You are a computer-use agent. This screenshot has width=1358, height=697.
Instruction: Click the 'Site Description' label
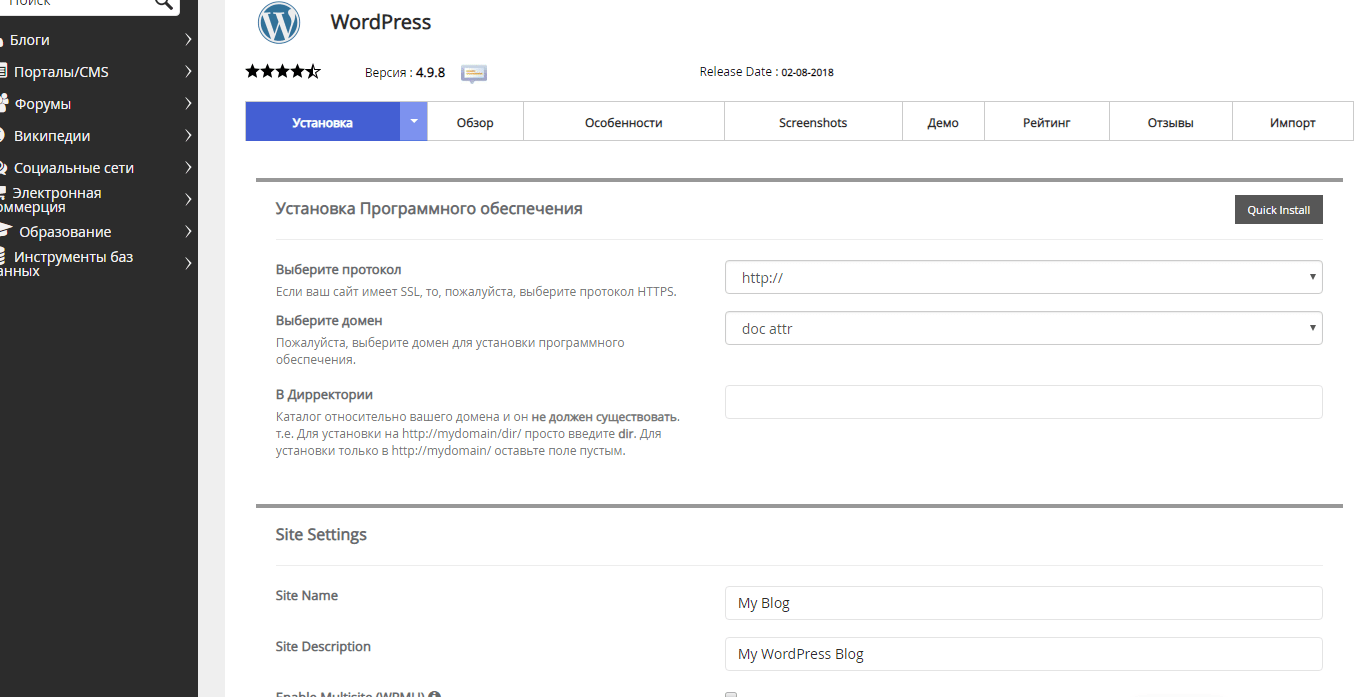click(323, 646)
